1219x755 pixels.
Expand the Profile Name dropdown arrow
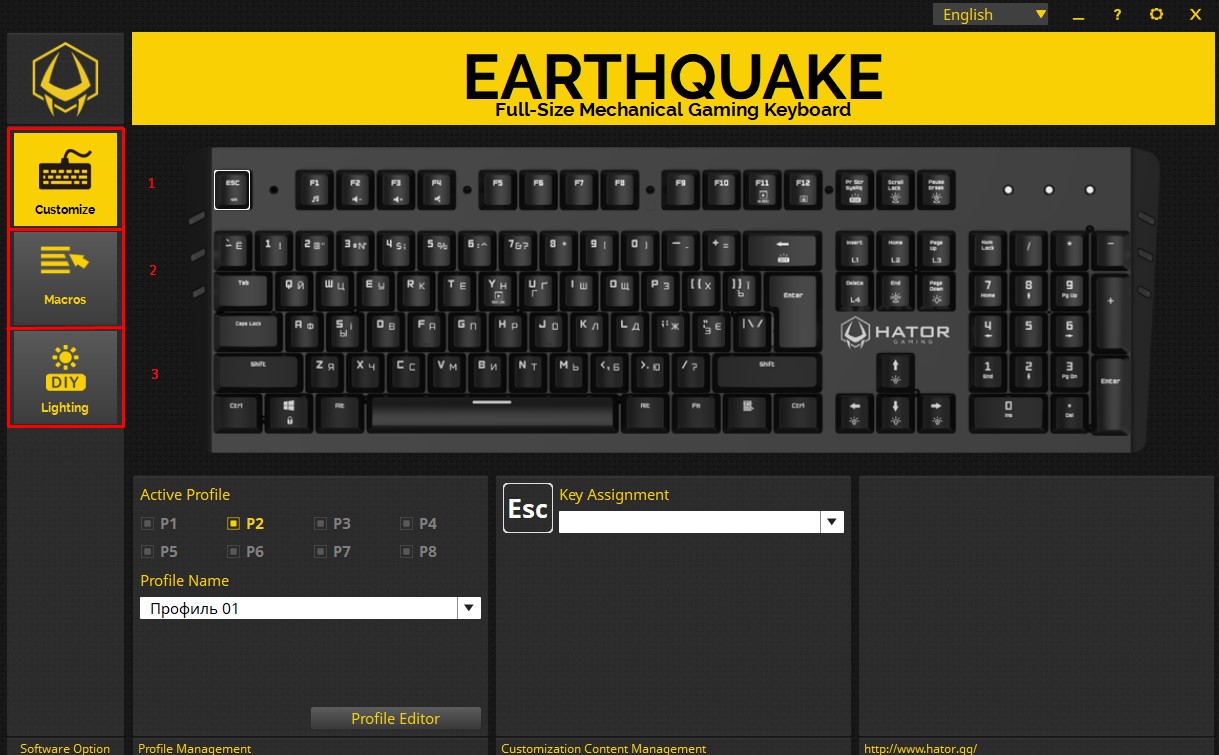[469, 608]
